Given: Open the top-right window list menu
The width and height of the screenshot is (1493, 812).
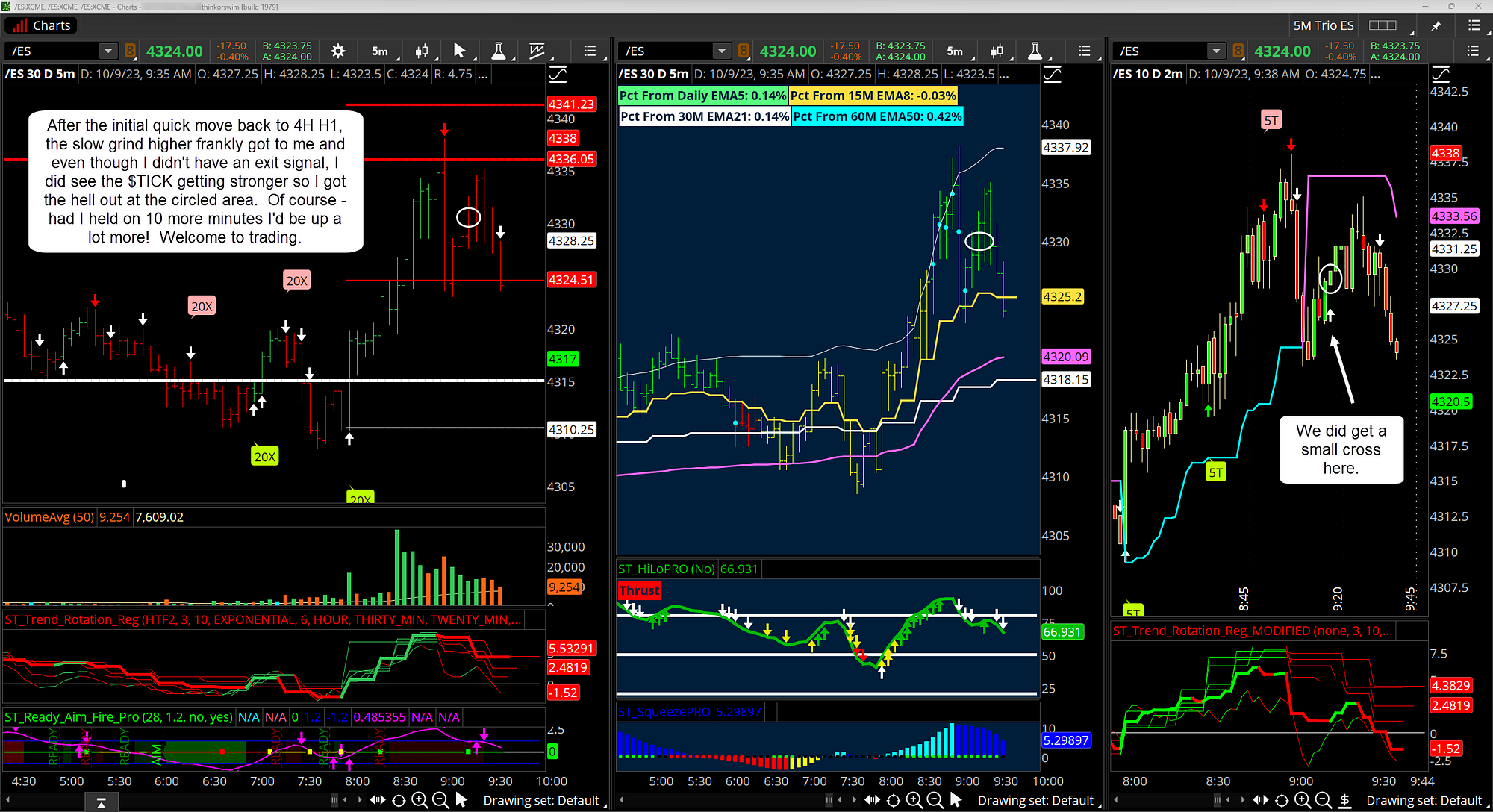Looking at the screenshot, I should (1474, 25).
